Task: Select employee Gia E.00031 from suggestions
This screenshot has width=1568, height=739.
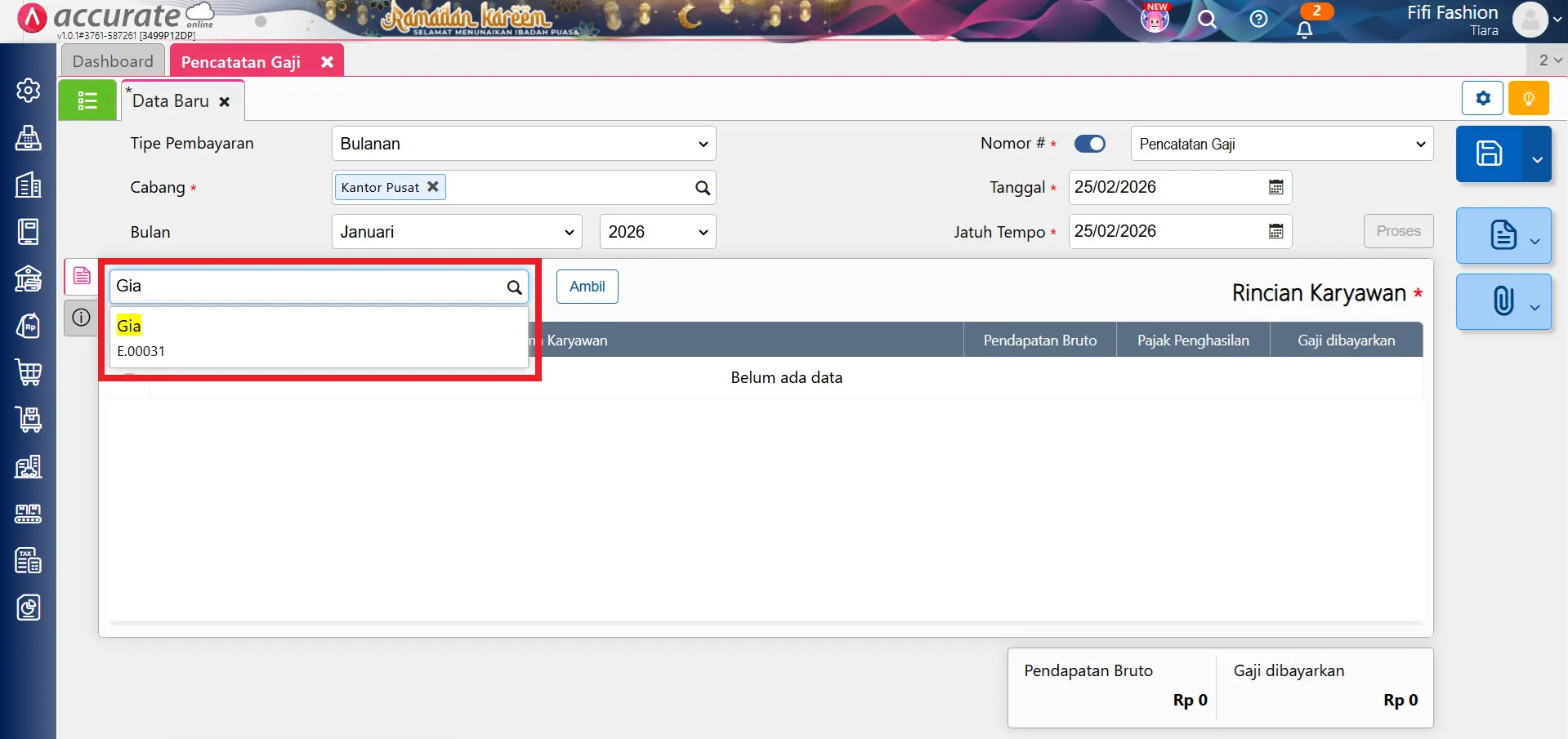Action: [x=319, y=337]
